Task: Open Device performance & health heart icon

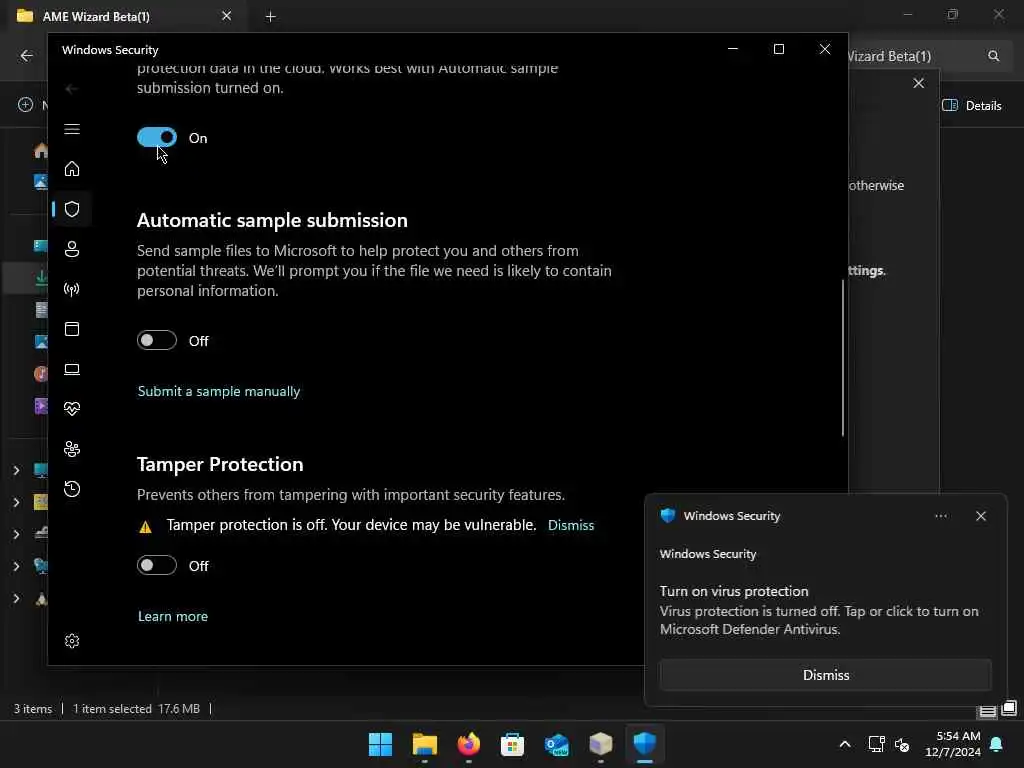Action: [72, 409]
